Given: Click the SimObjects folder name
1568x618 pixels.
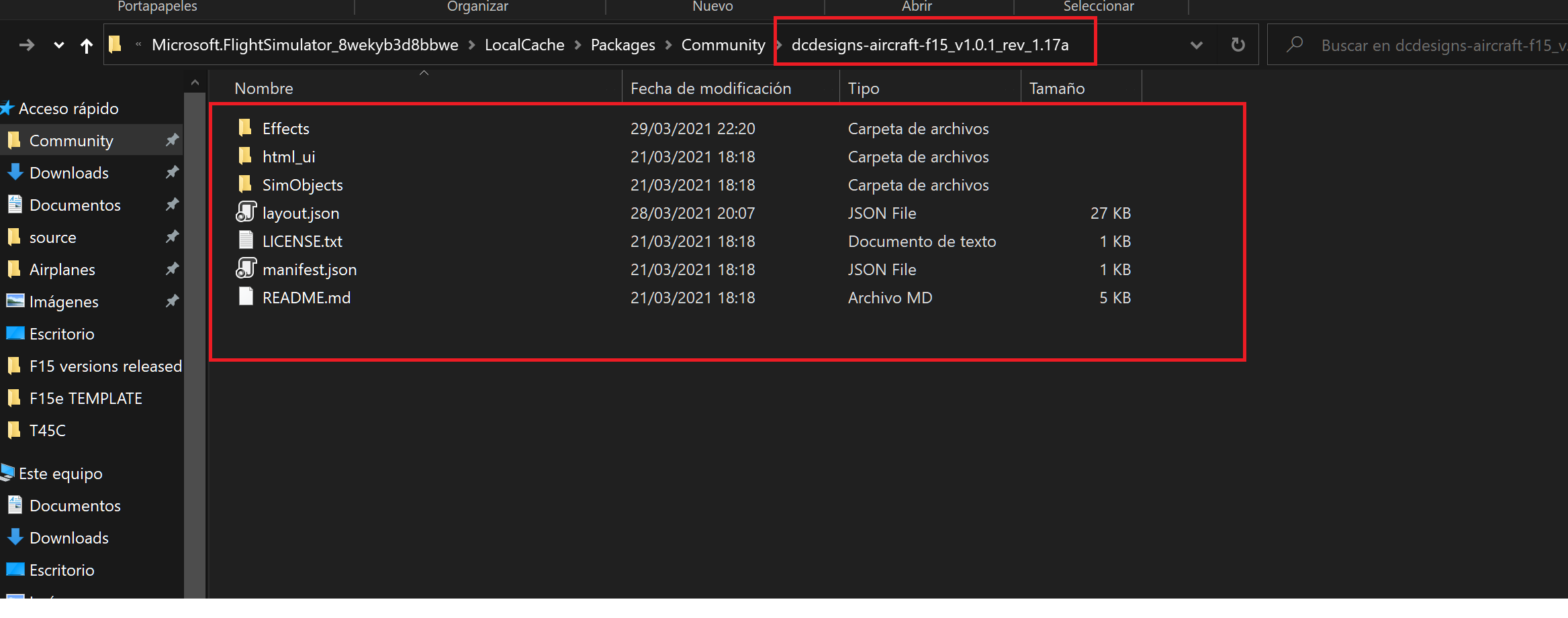Looking at the screenshot, I should tap(302, 185).
